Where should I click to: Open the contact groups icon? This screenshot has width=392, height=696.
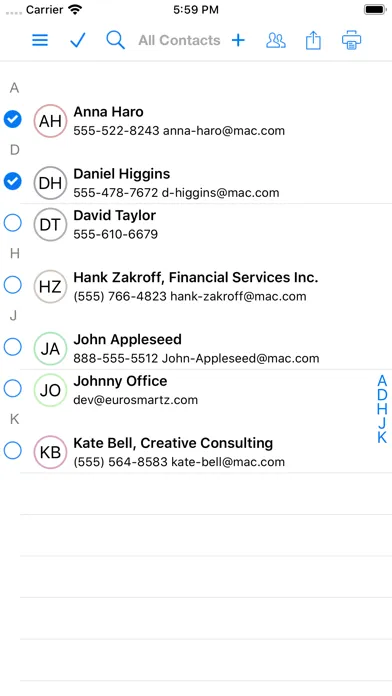point(276,40)
